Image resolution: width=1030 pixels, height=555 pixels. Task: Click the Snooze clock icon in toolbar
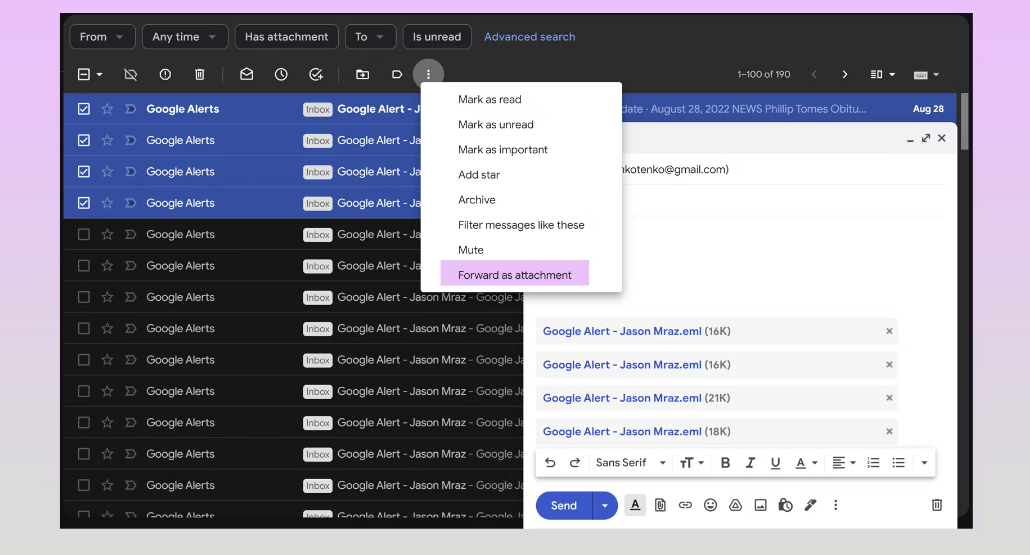[x=281, y=74]
